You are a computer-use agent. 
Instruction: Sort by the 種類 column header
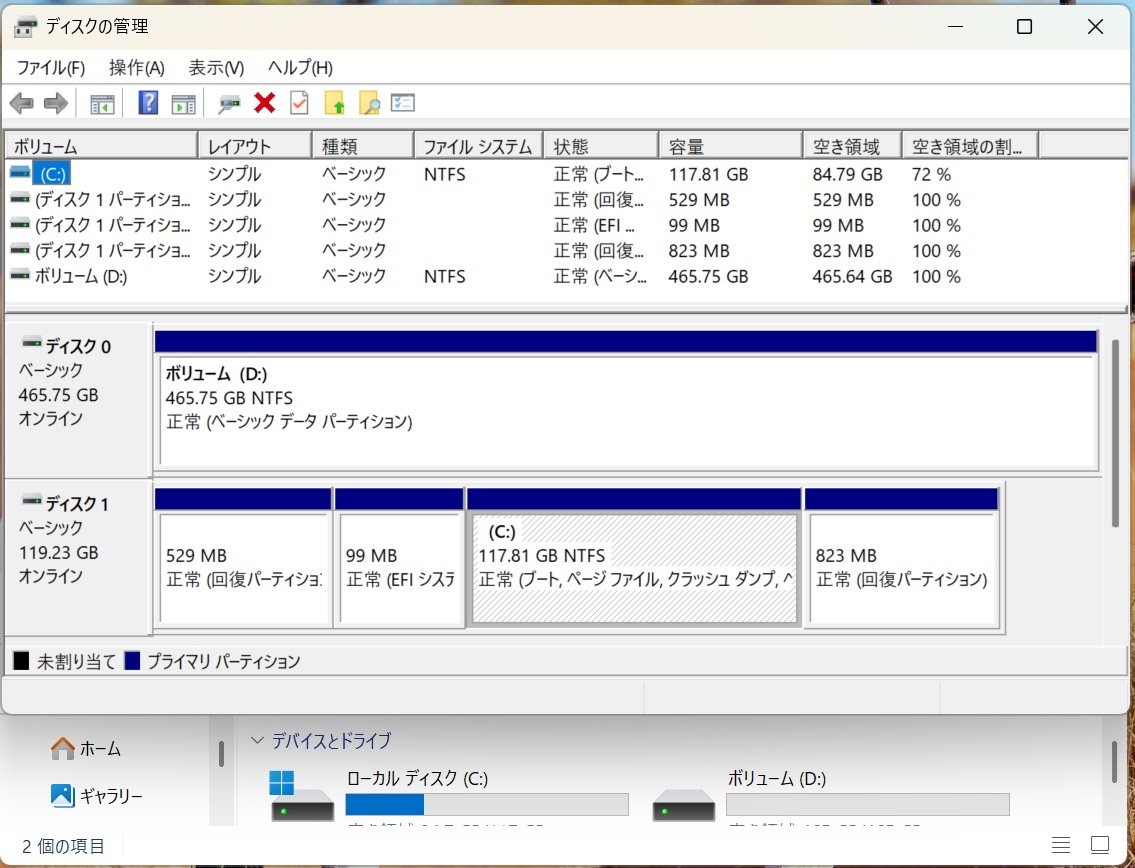(363, 146)
